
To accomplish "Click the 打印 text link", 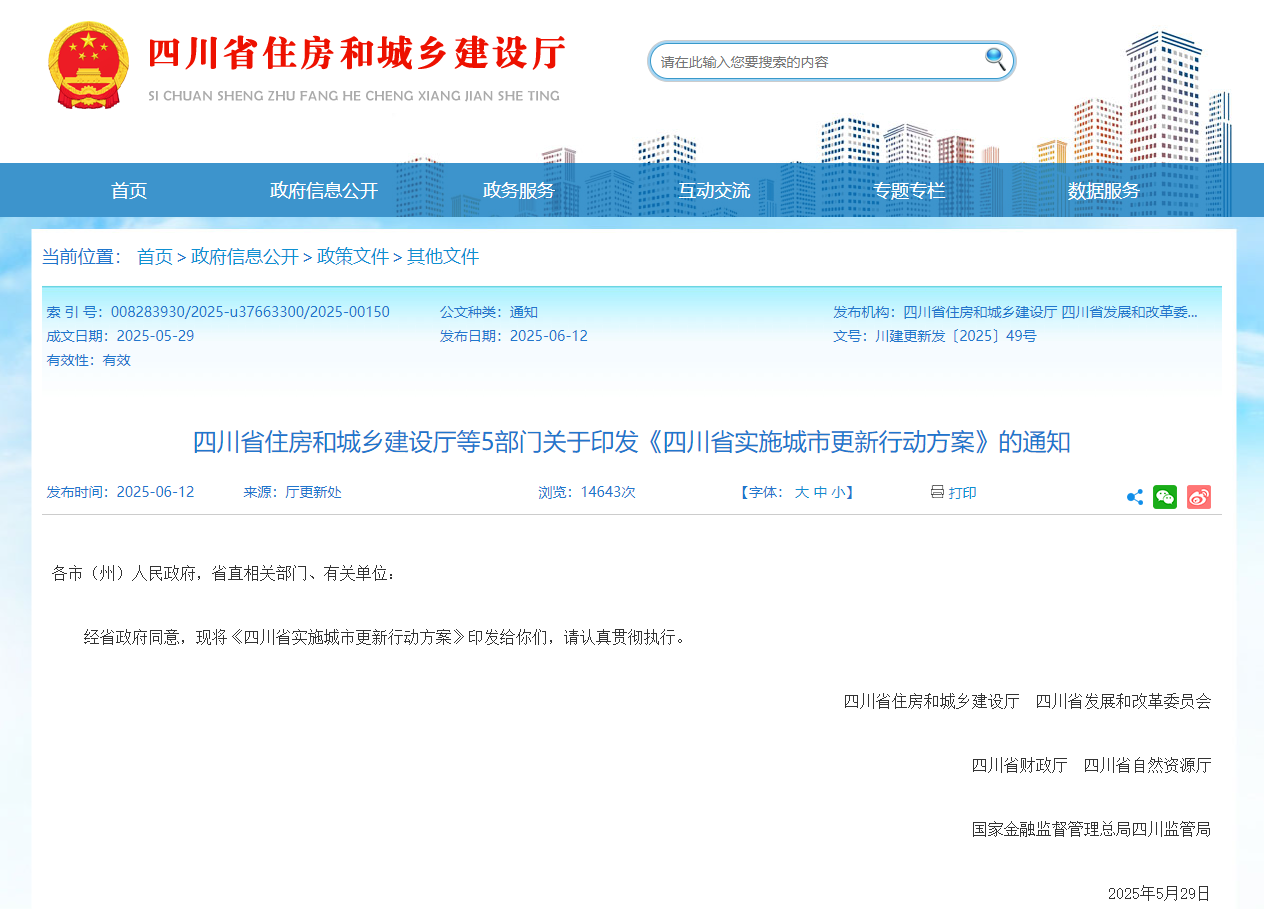I will (962, 493).
